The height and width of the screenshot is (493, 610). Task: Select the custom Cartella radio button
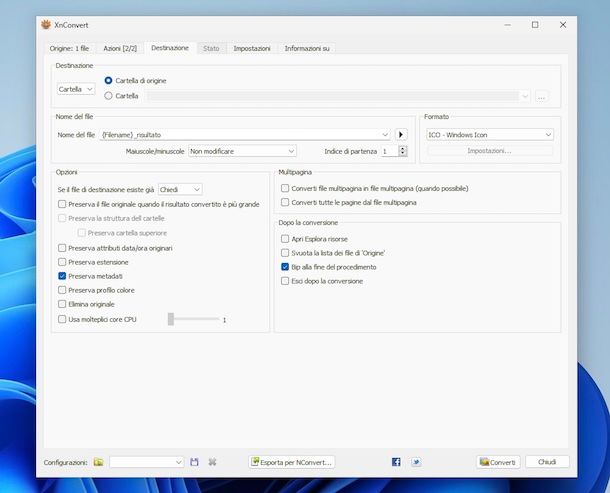[109, 96]
